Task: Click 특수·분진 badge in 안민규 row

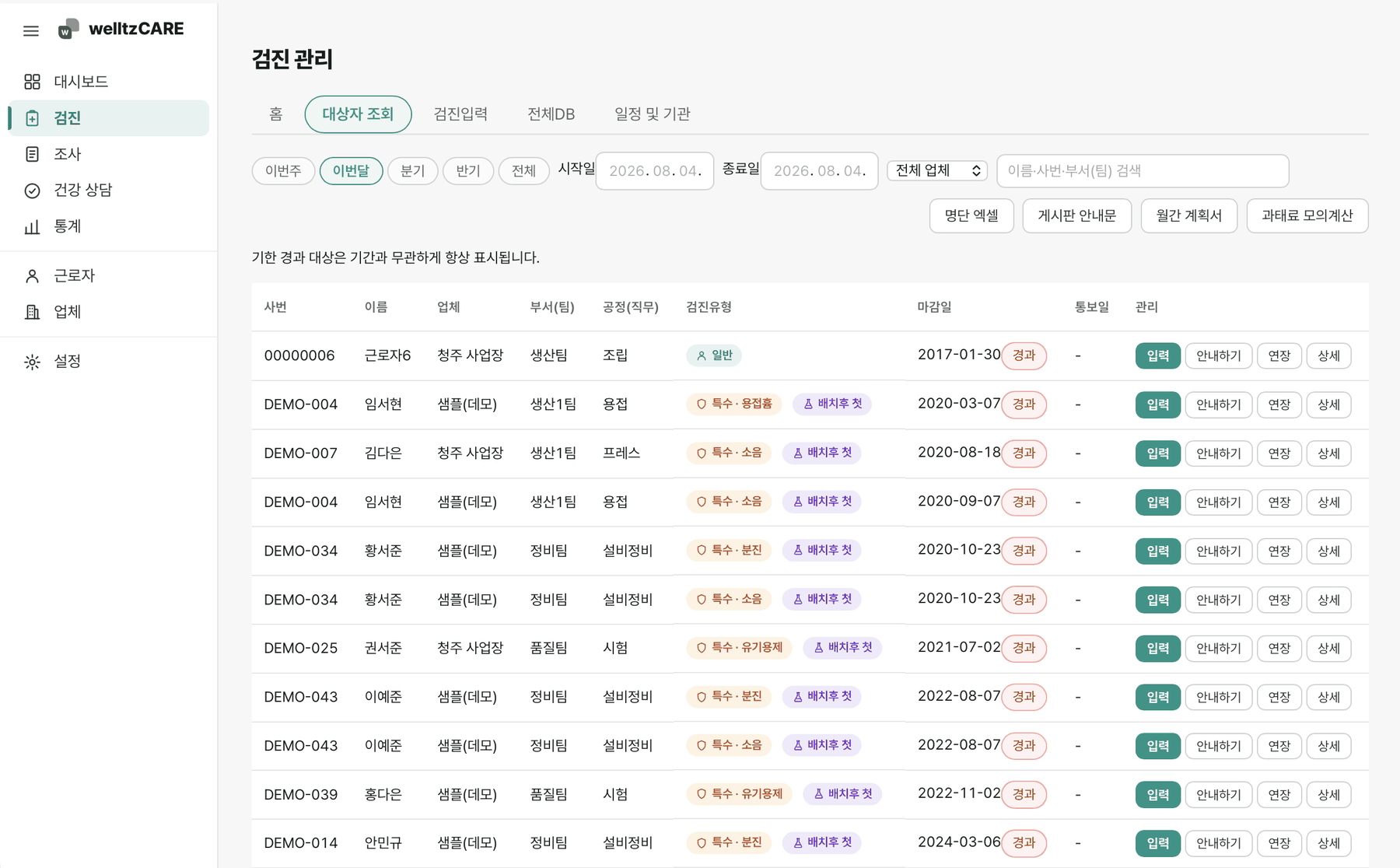Action: tap(729, 842)
